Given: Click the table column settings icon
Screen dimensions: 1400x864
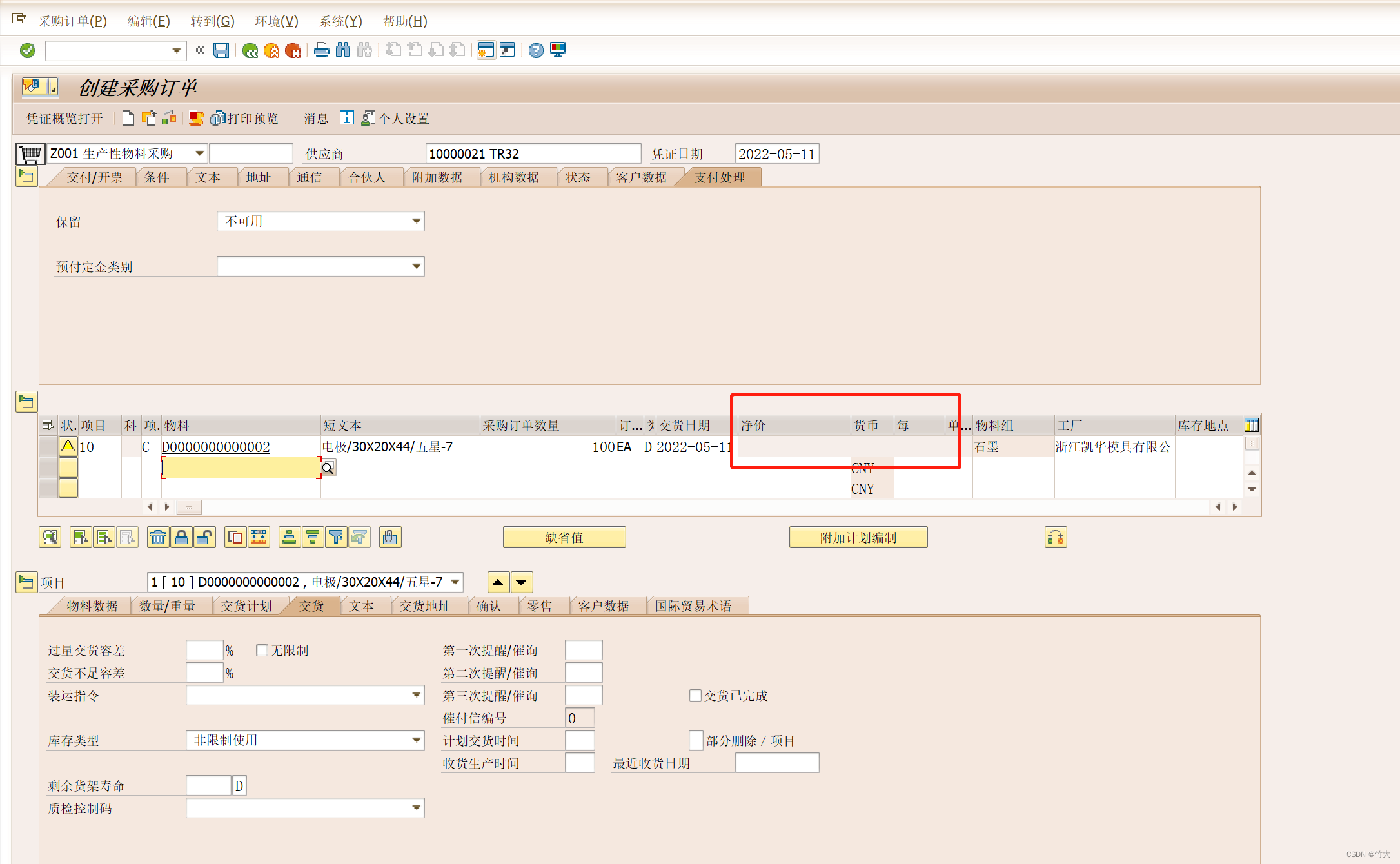Looking at the screenshot, I should [1251, 425].
